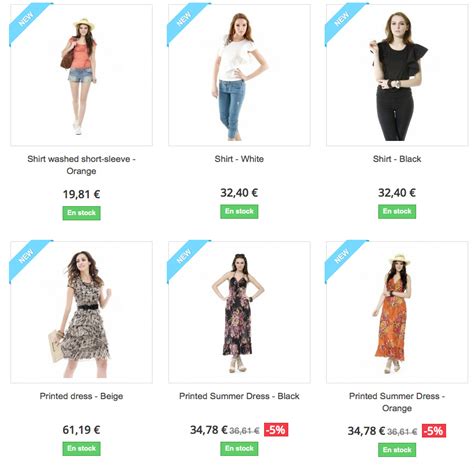Open 'Printed dress - Beige' title link

coord(81,396)
